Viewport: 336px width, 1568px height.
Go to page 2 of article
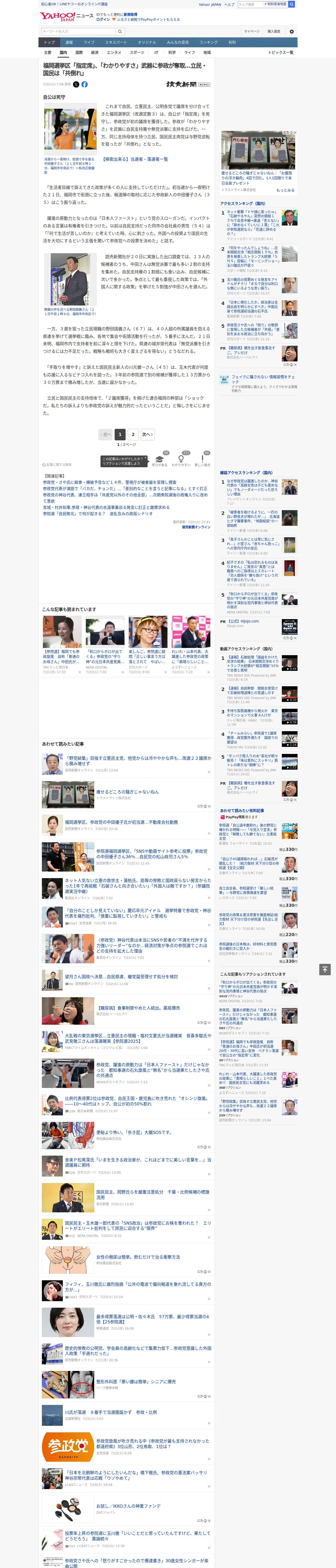click(x=133, y=435)
